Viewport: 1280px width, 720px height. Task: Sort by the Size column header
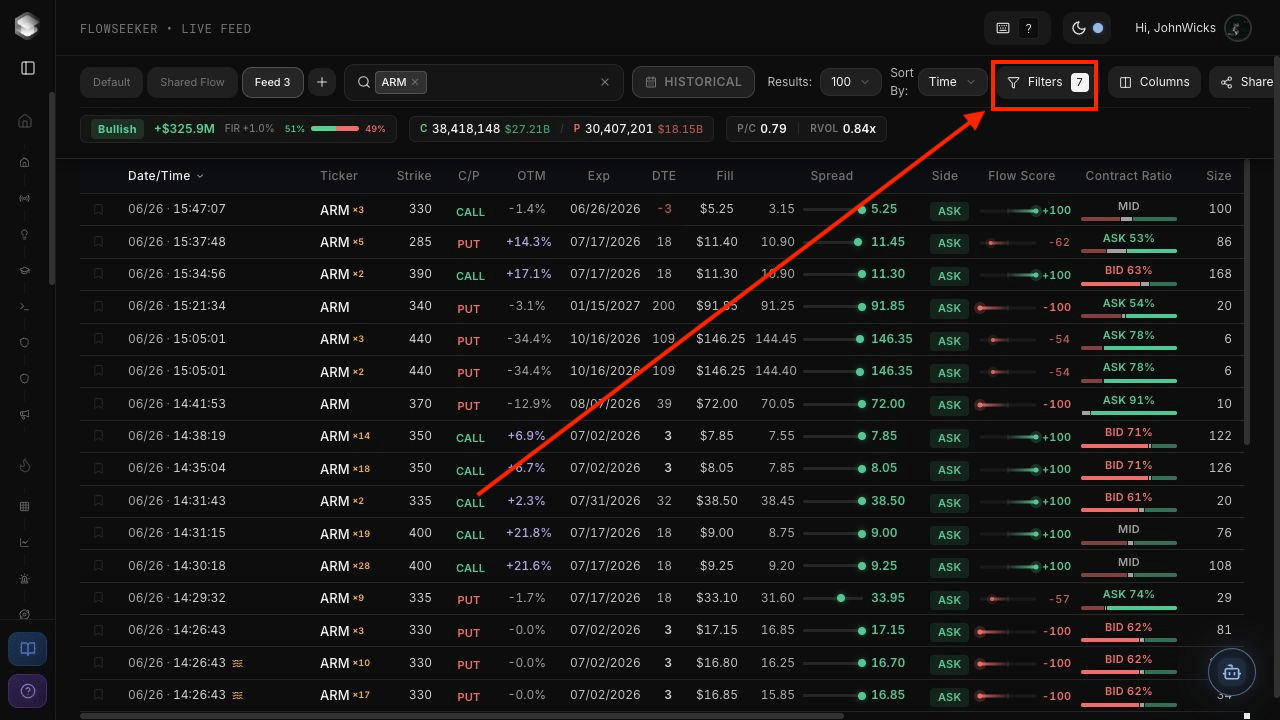click(1219, 176)
